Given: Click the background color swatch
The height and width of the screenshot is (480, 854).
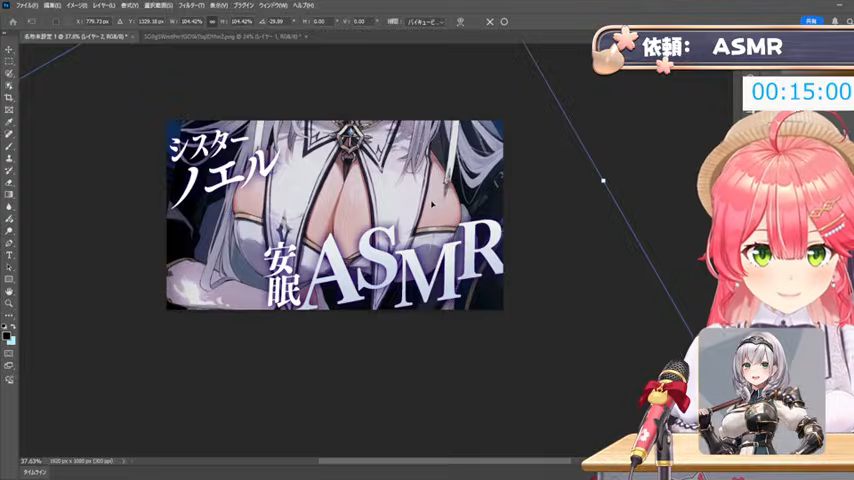Looking at the screenshot, I should (12, 341).
